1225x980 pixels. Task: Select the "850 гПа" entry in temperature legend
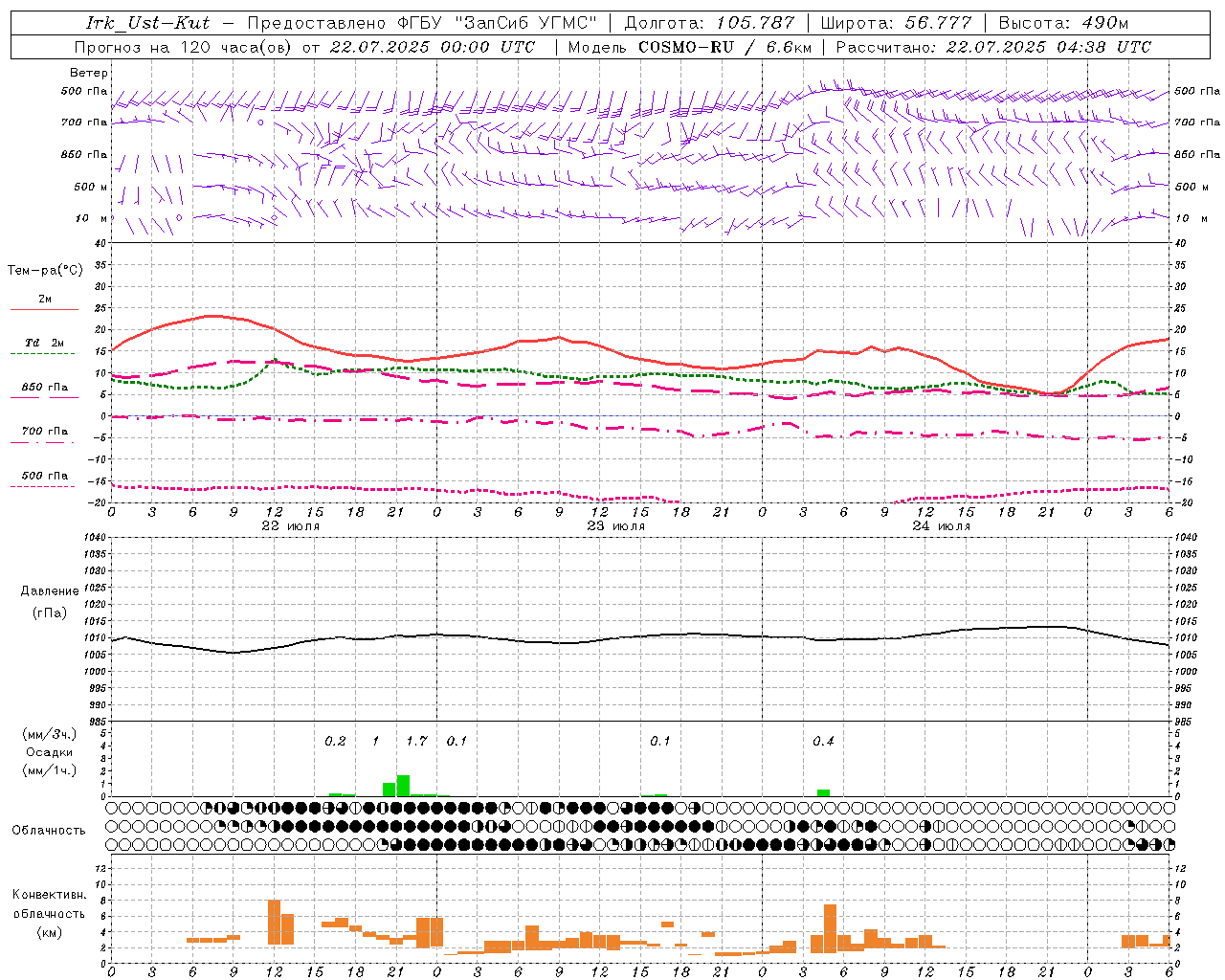pyautogui.click(x=44, y=388)
